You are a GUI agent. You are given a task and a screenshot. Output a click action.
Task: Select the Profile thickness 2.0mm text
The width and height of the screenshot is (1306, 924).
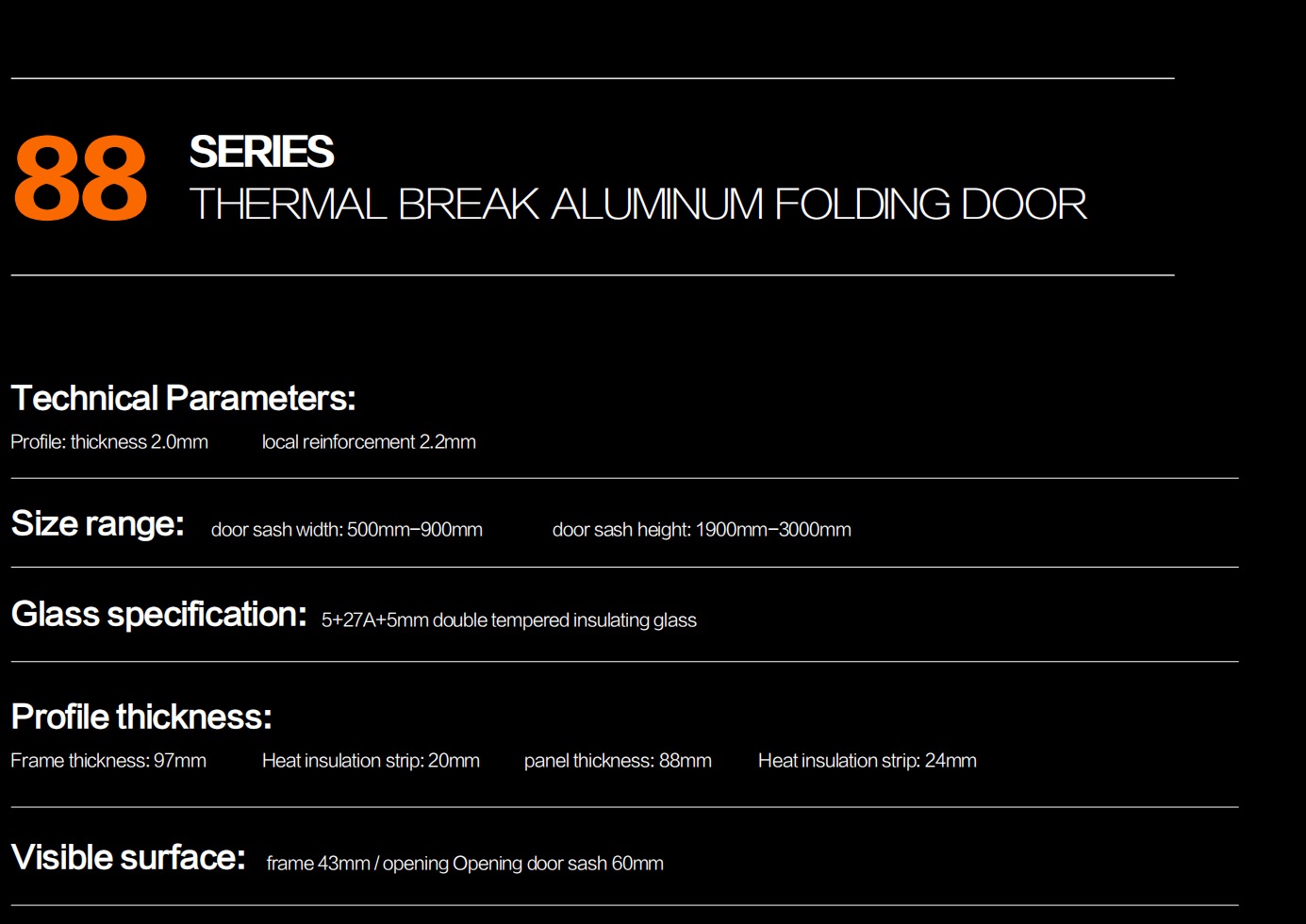109,442
